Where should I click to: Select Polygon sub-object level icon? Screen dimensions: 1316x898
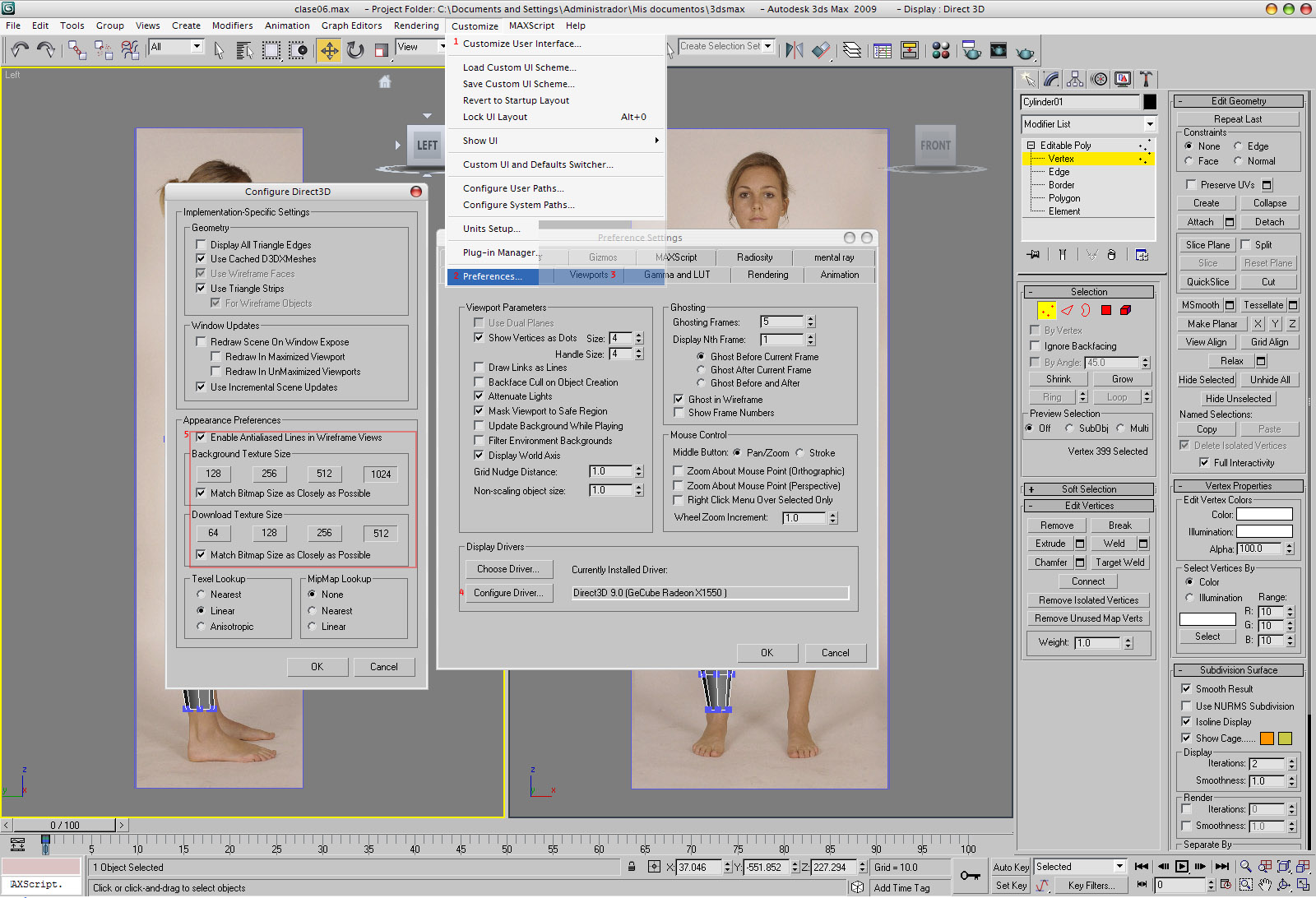(1106, 310)
